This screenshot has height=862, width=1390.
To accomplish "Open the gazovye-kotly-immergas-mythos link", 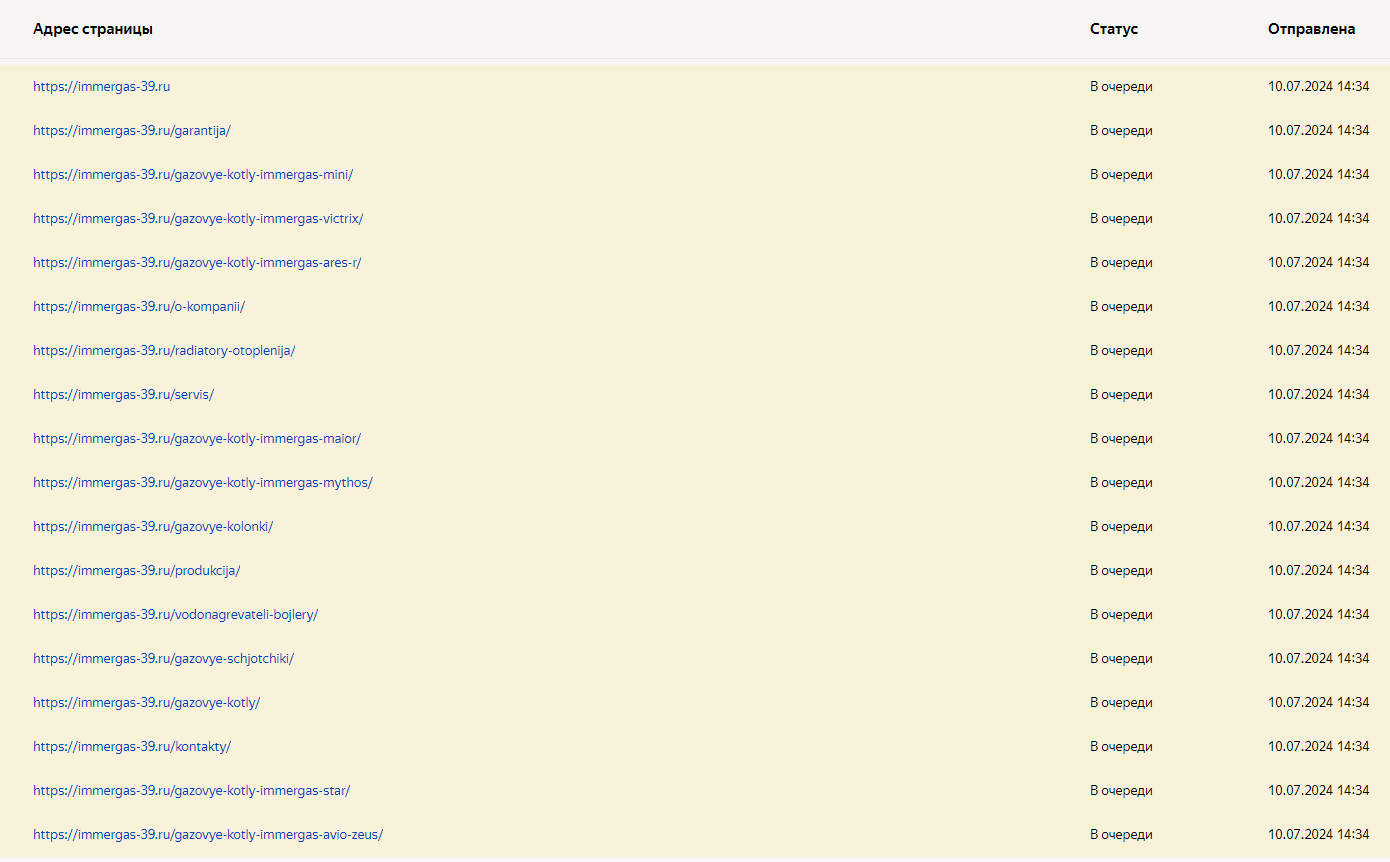I will [203, 482].
